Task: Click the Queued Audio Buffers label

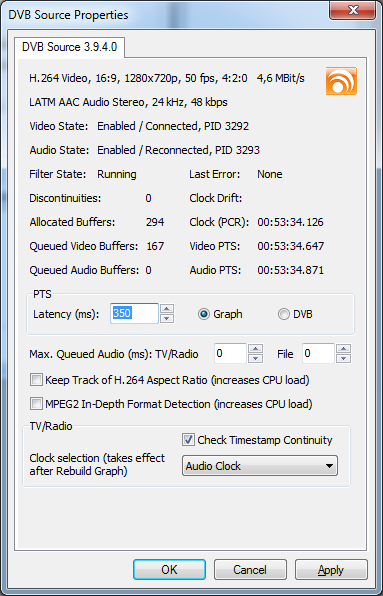Action: (84, 270)
